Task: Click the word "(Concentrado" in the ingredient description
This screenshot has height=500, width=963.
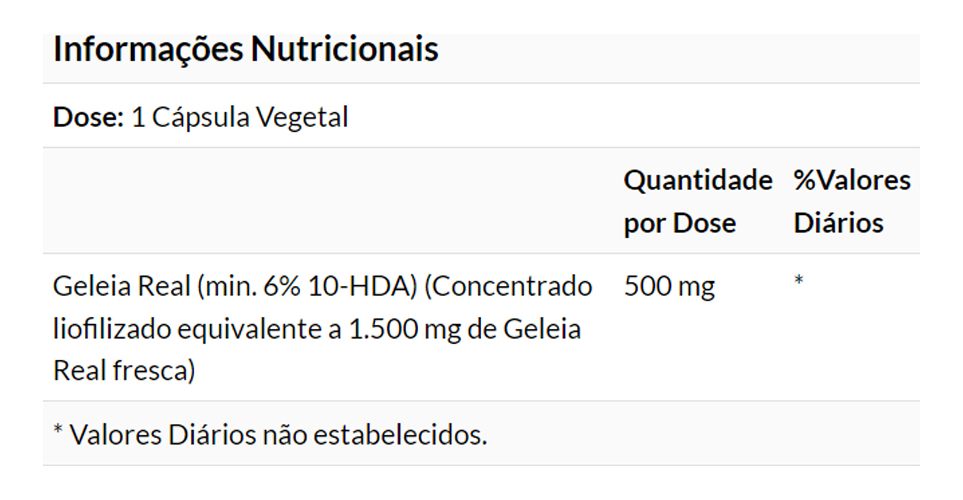Action: click(x=509, y=287)
